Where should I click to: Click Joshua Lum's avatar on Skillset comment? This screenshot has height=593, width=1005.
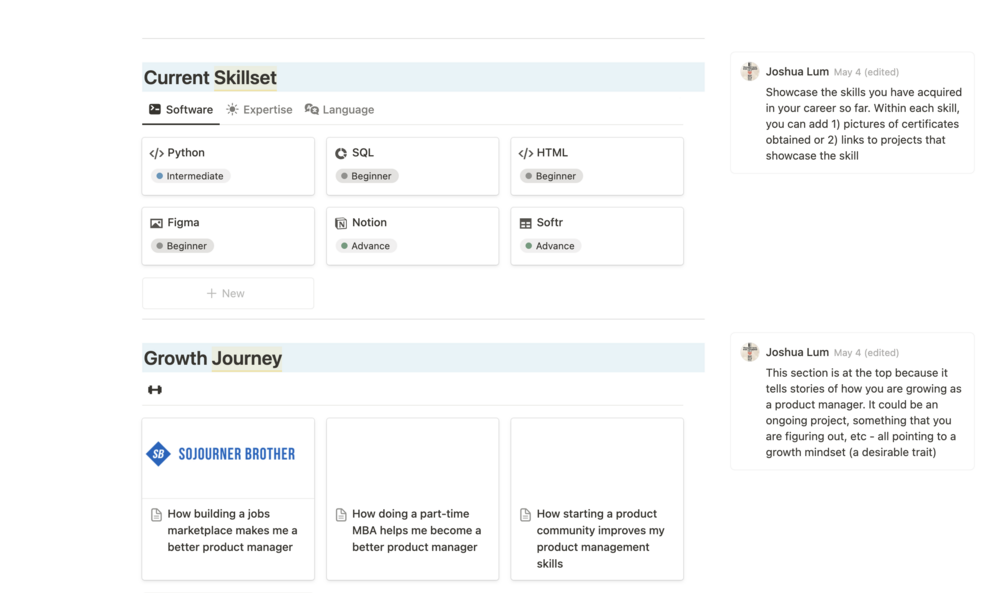(x=750, y=71)
